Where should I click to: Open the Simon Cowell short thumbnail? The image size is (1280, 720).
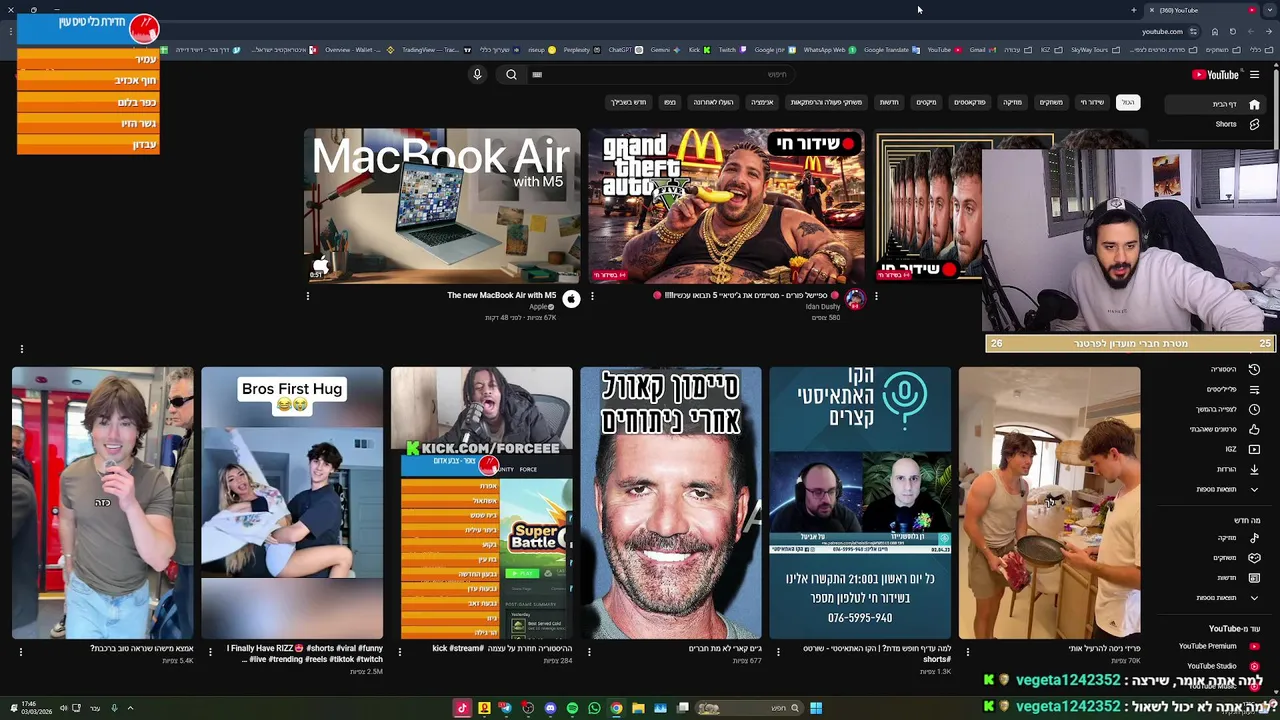tap(670, 502)
